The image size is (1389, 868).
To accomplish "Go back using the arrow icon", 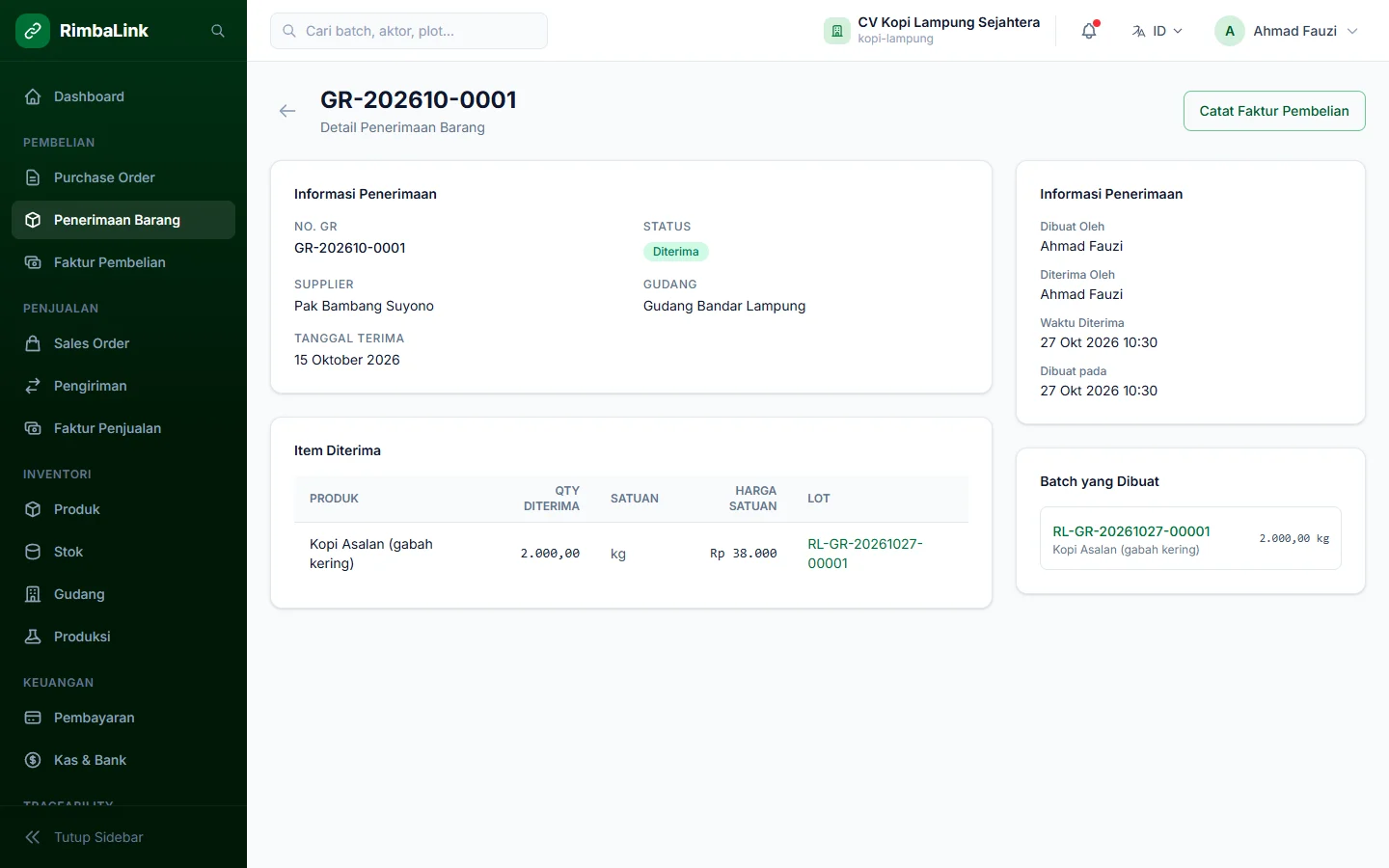I will 287,111.
